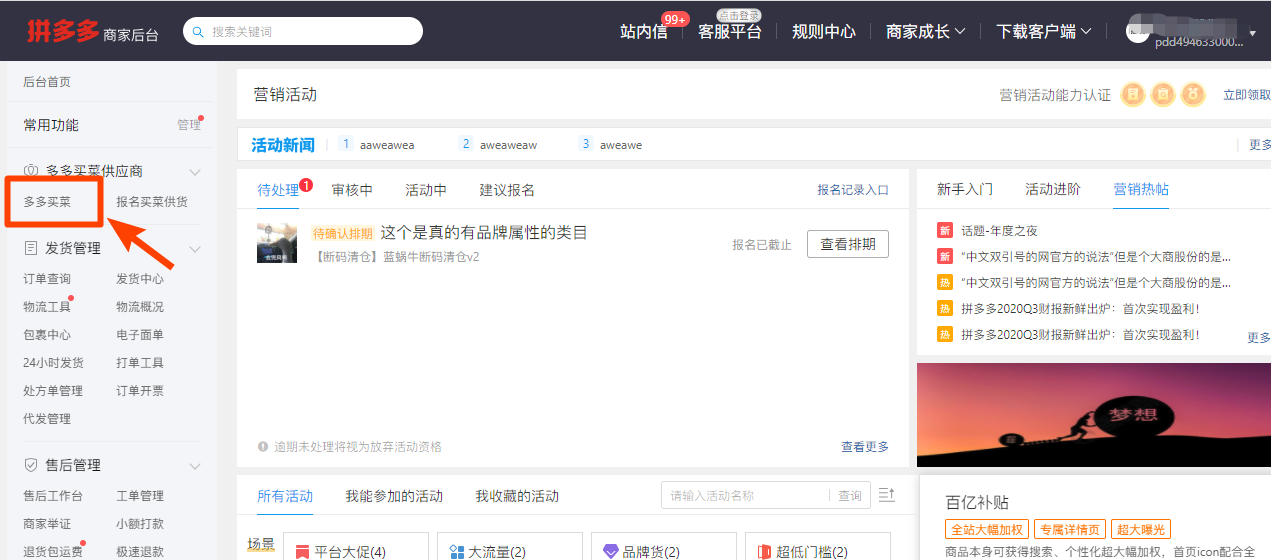Click the sort order icon
Screen dimensions: 1271x560
[886, 495]
